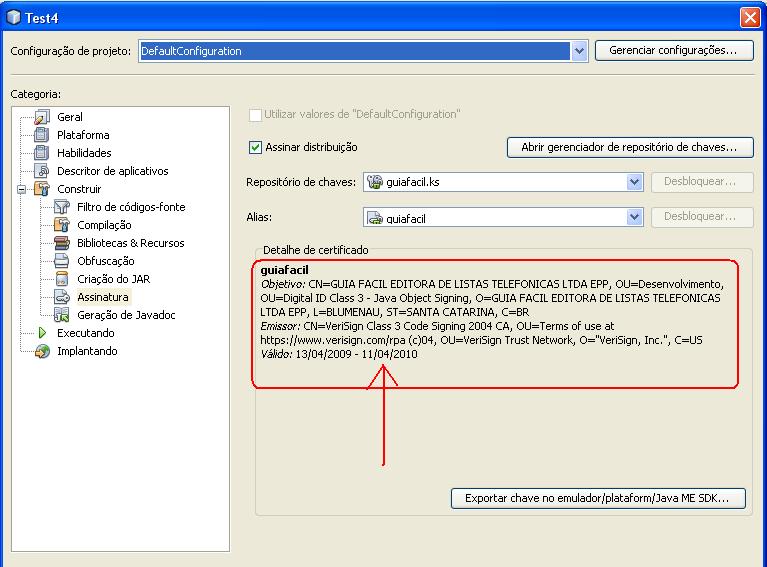Click the Bibliotecas & Recursos books icon
The image size is (767, 567).
click(x=62, y=243)
